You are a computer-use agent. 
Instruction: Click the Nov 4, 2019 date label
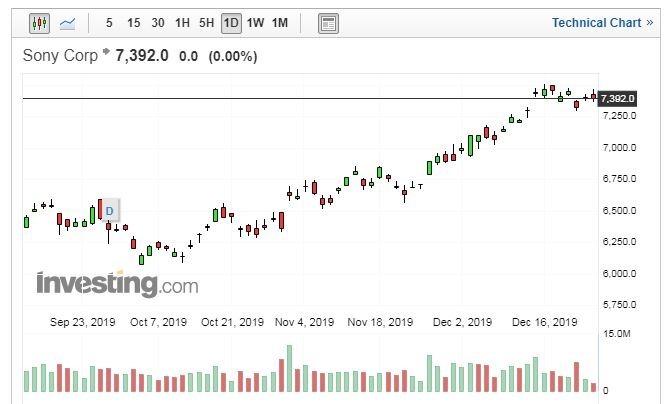point(304,322)
